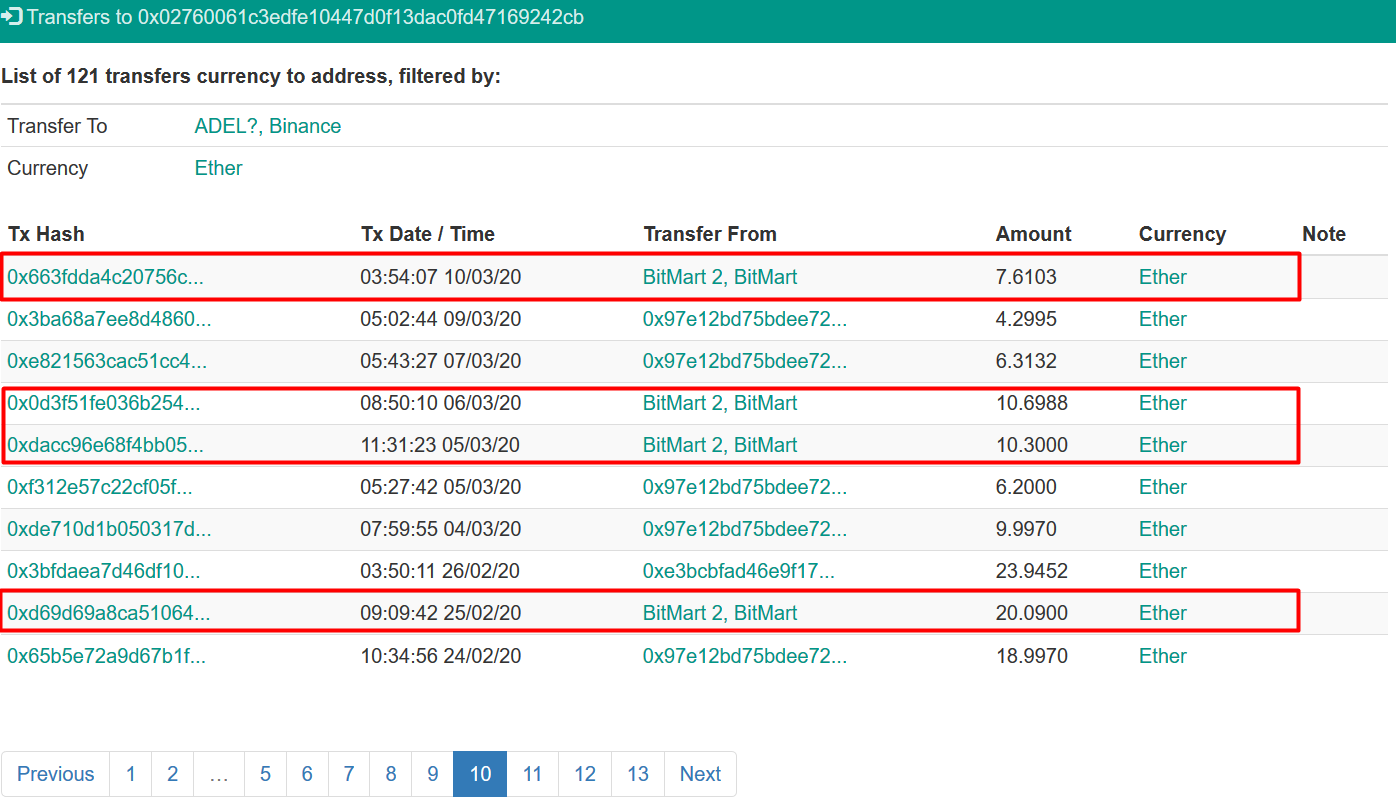Select the amount 10.6988

pos(1032,403)
